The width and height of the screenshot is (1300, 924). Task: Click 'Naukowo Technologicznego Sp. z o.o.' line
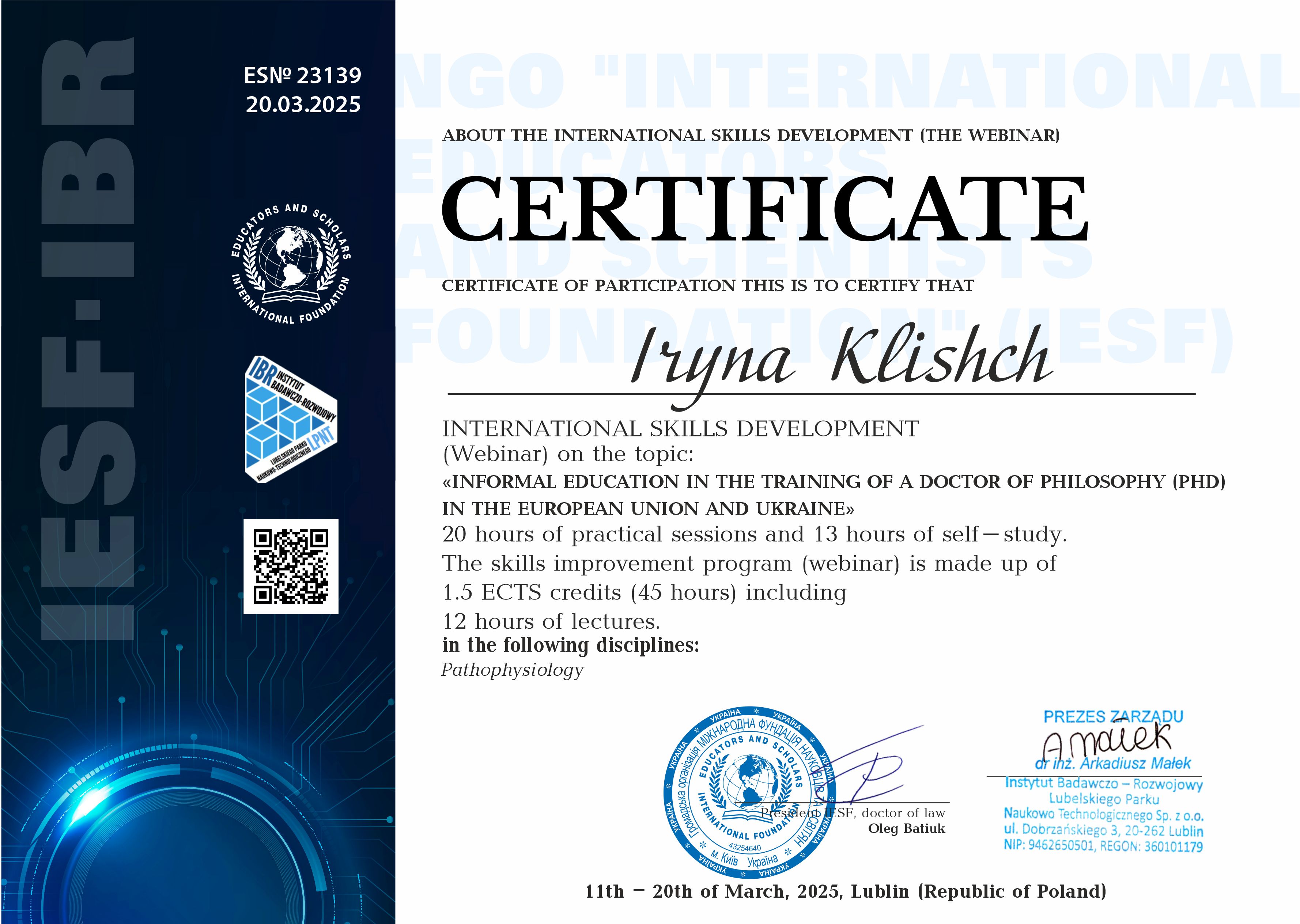[x=1104, y=815]
